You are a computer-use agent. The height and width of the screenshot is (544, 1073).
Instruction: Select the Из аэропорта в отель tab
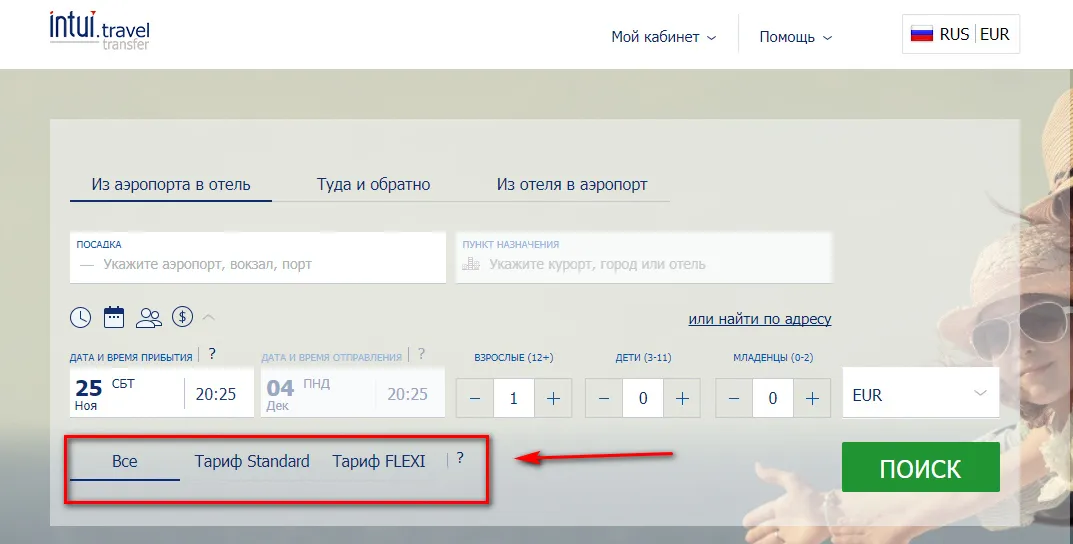tap(171, 185)
